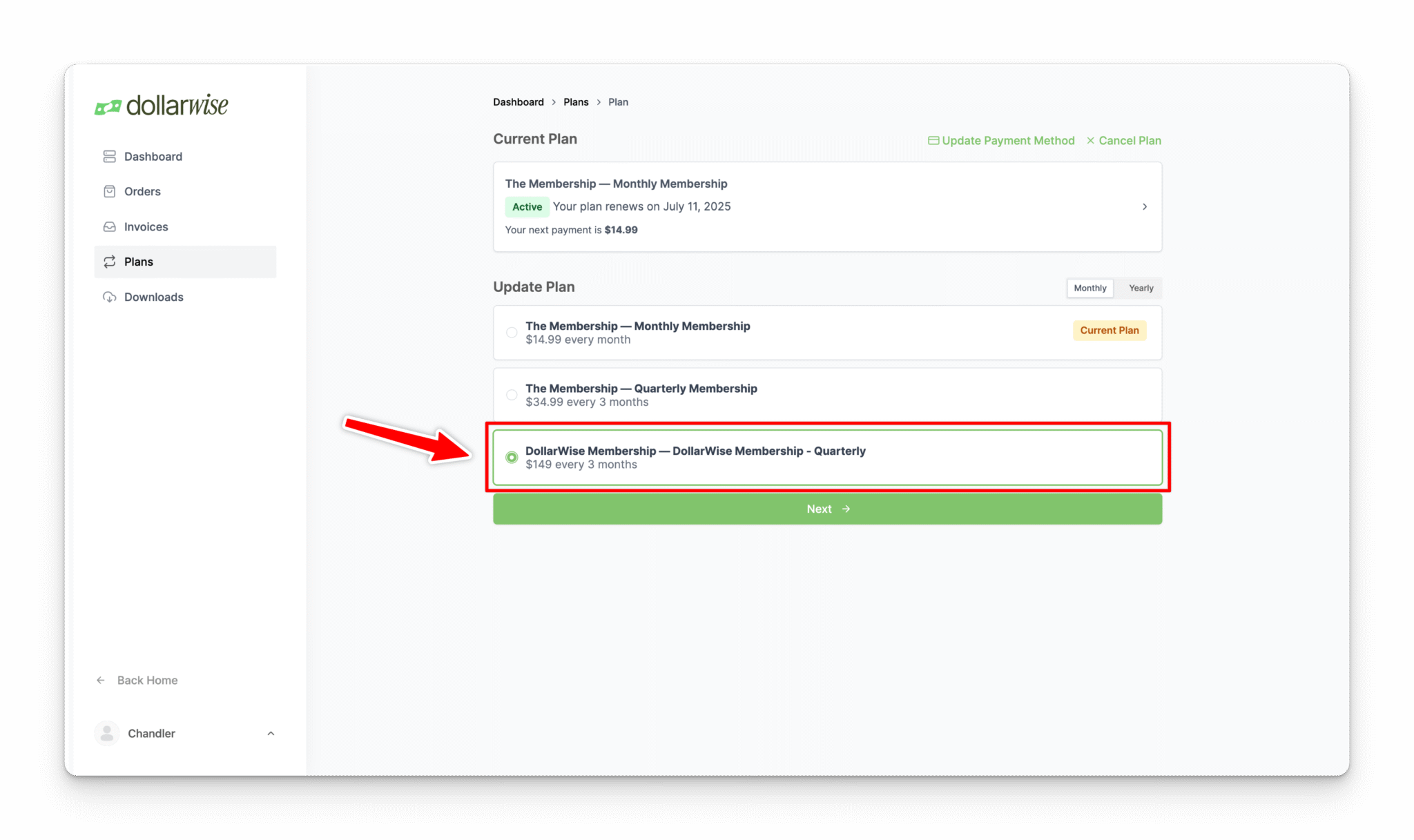Cancel the current plan
1414x840 pixels.
point(1130,140)
